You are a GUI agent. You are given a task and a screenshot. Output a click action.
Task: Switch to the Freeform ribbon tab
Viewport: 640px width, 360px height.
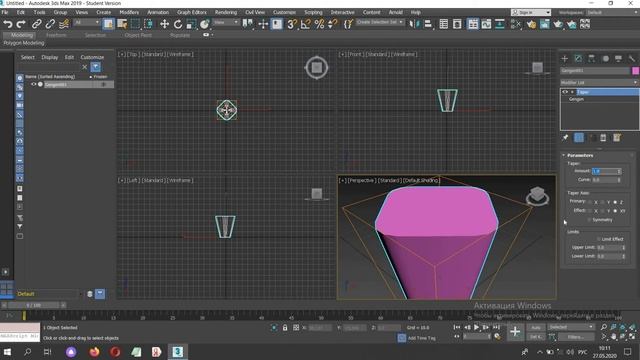pos(56,35)
